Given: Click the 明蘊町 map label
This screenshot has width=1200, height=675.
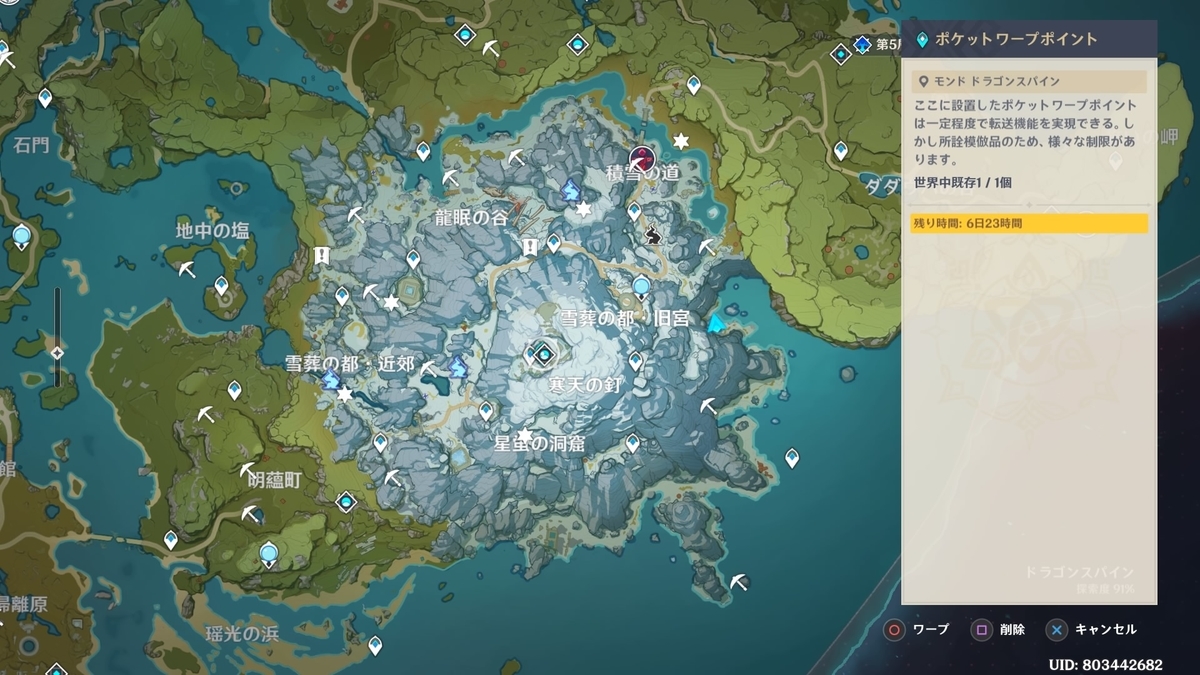Looking at the screenshot, I should pyautogui.click(x=274, y=481).
